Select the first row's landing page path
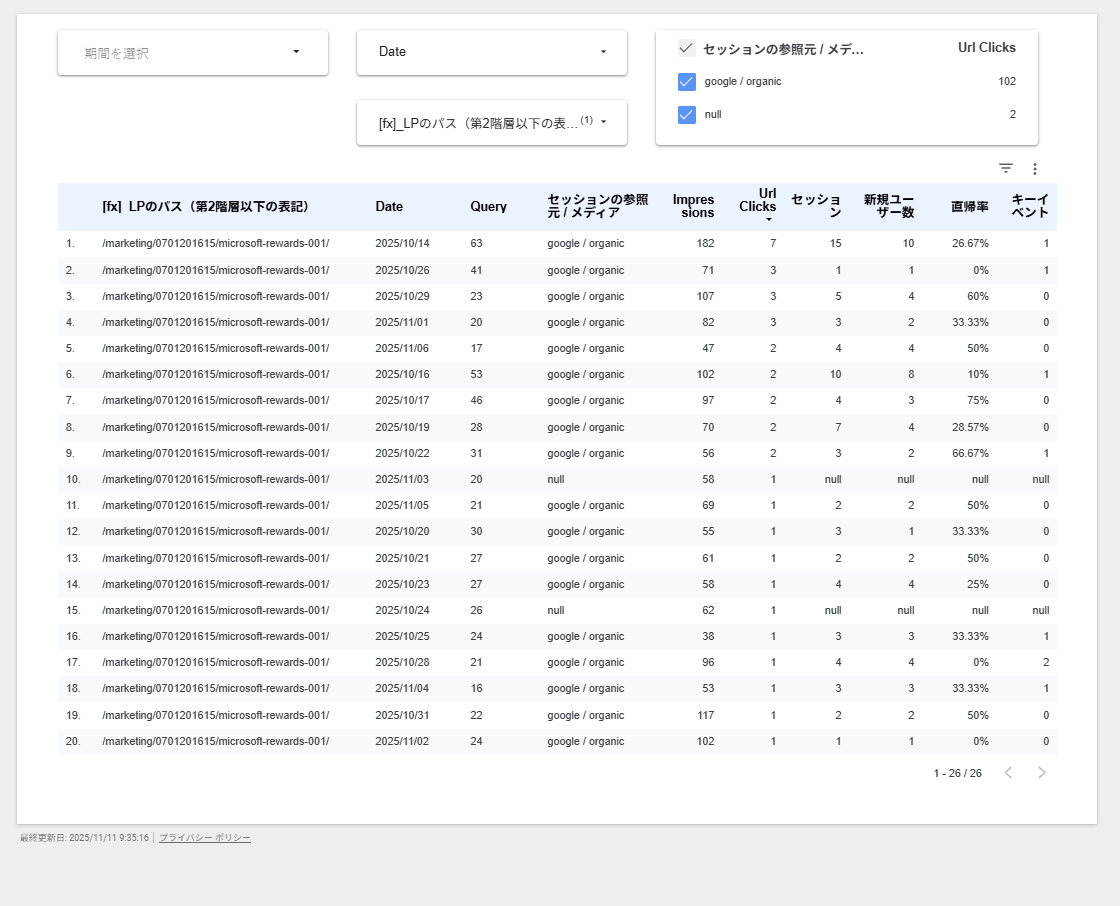 coord(215,244)
